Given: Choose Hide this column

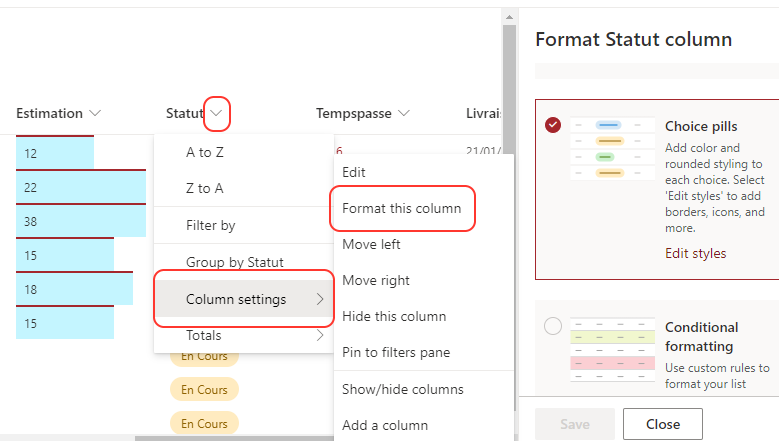Looking at the screenshot, I should (394, 316).
